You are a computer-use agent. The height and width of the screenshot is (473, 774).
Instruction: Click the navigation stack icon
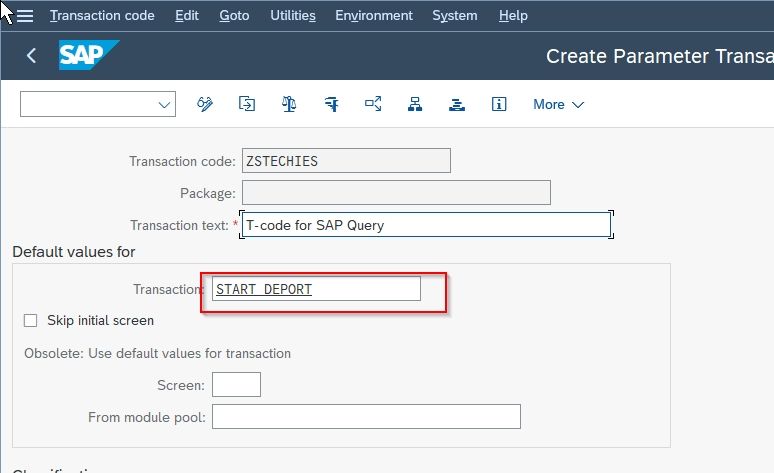coord(457,104)
